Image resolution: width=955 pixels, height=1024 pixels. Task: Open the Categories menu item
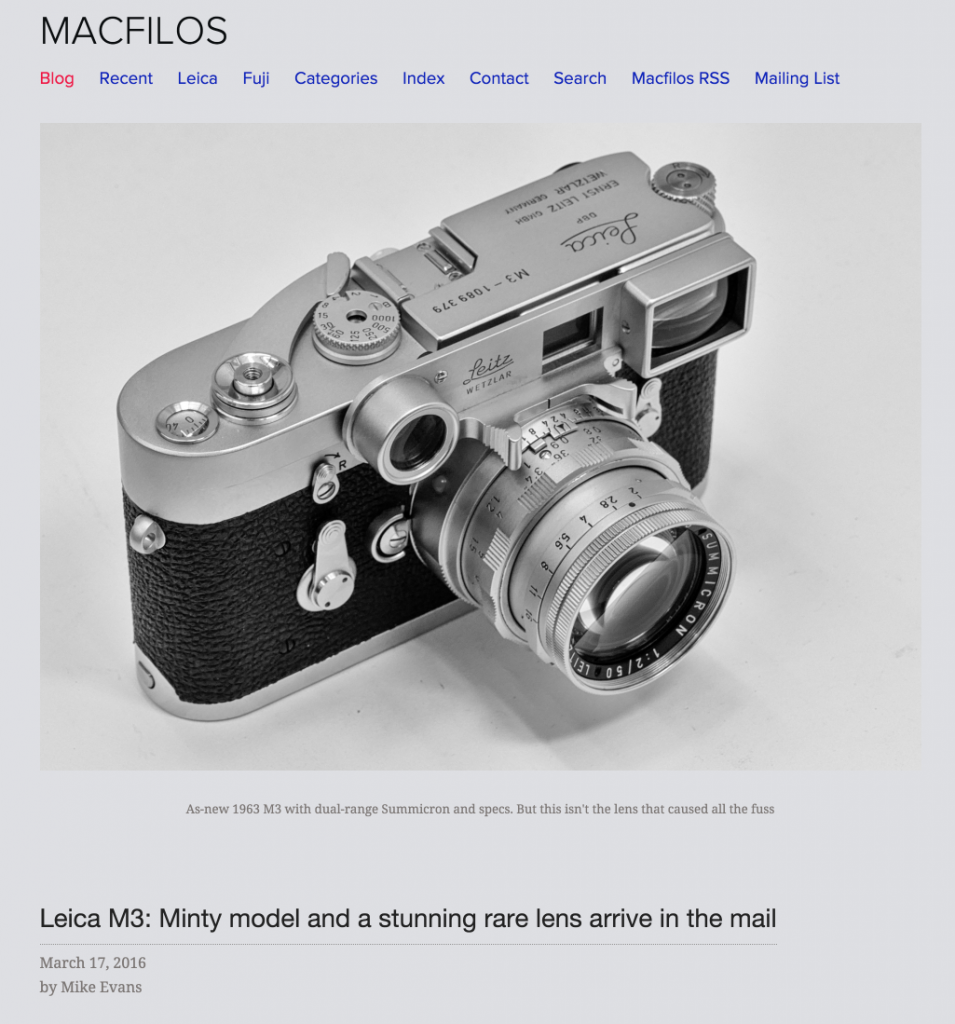tap(336, 78)
